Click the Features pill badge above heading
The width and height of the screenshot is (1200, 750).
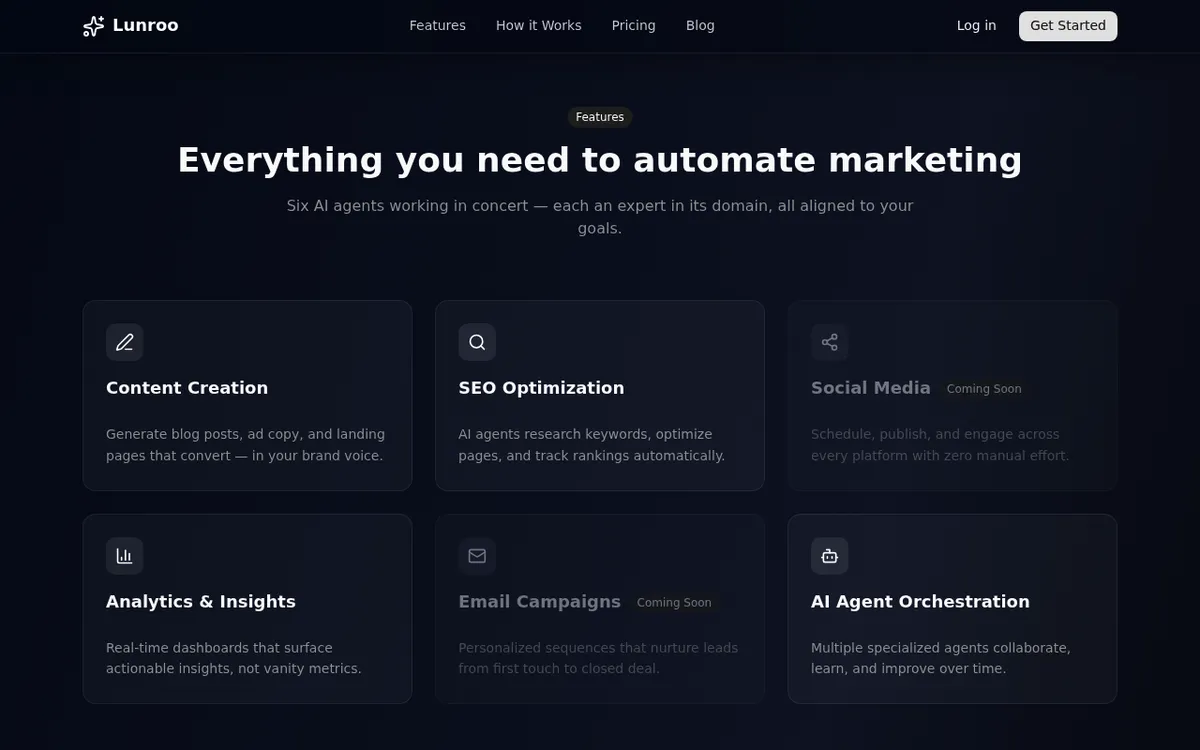tap(600, 117)
